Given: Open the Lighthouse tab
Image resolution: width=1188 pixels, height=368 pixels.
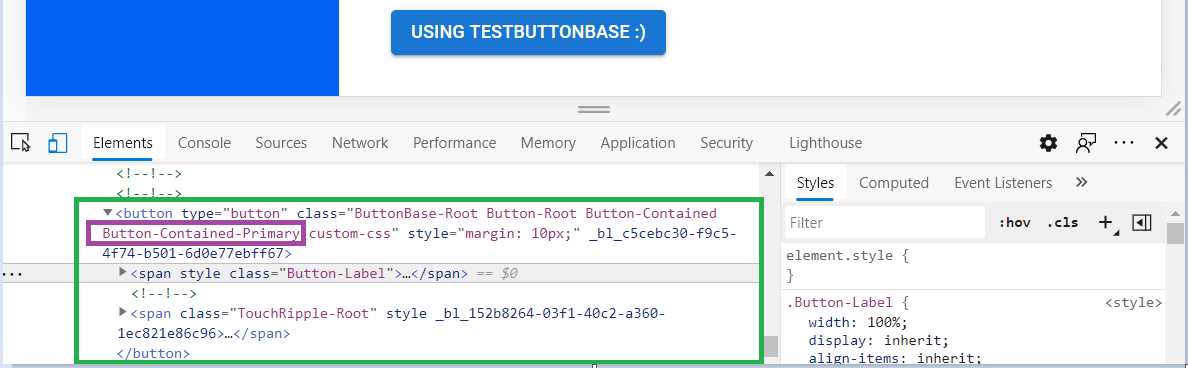Looking at the screenshot, I should click(x=825, y=143).
